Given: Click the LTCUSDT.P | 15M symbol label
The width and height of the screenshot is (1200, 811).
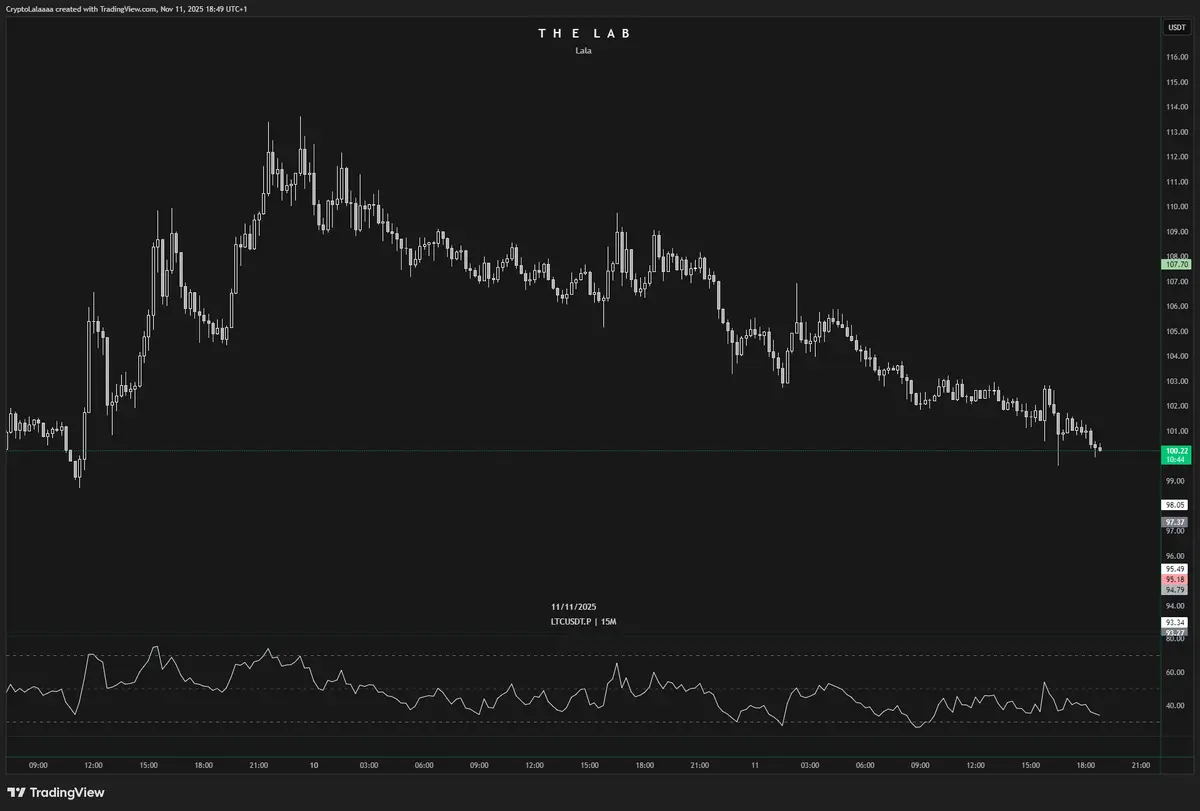Looking at the screenshot, I should pos(584,622).
